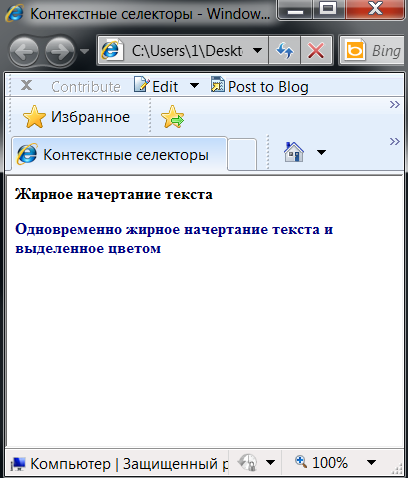Click the Internet Explorer icon in title bar
Viewport: 408px width, 478px height.
15,13
